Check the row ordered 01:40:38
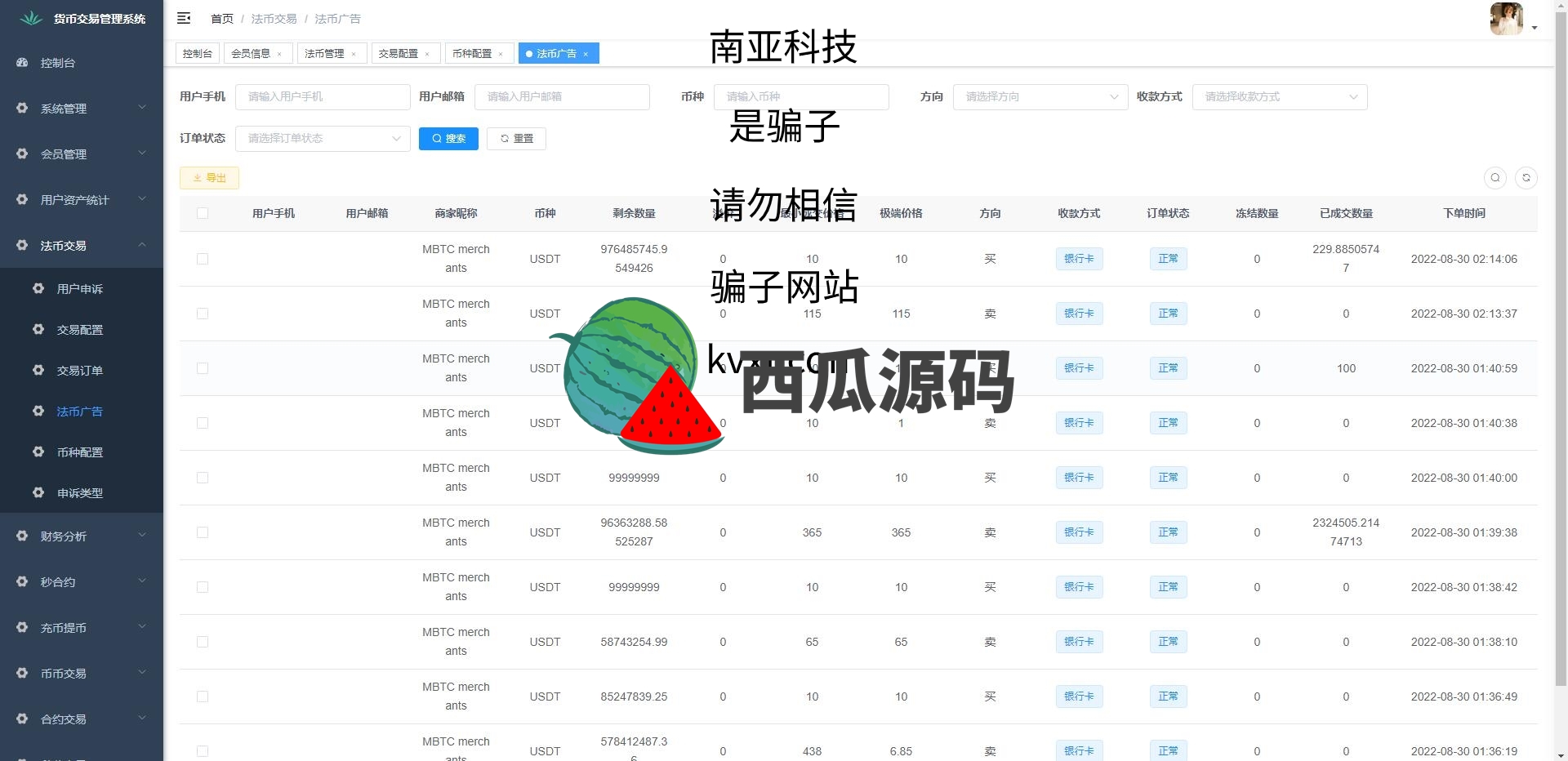Screen dimensions: 1568x761 pos(203,423)
